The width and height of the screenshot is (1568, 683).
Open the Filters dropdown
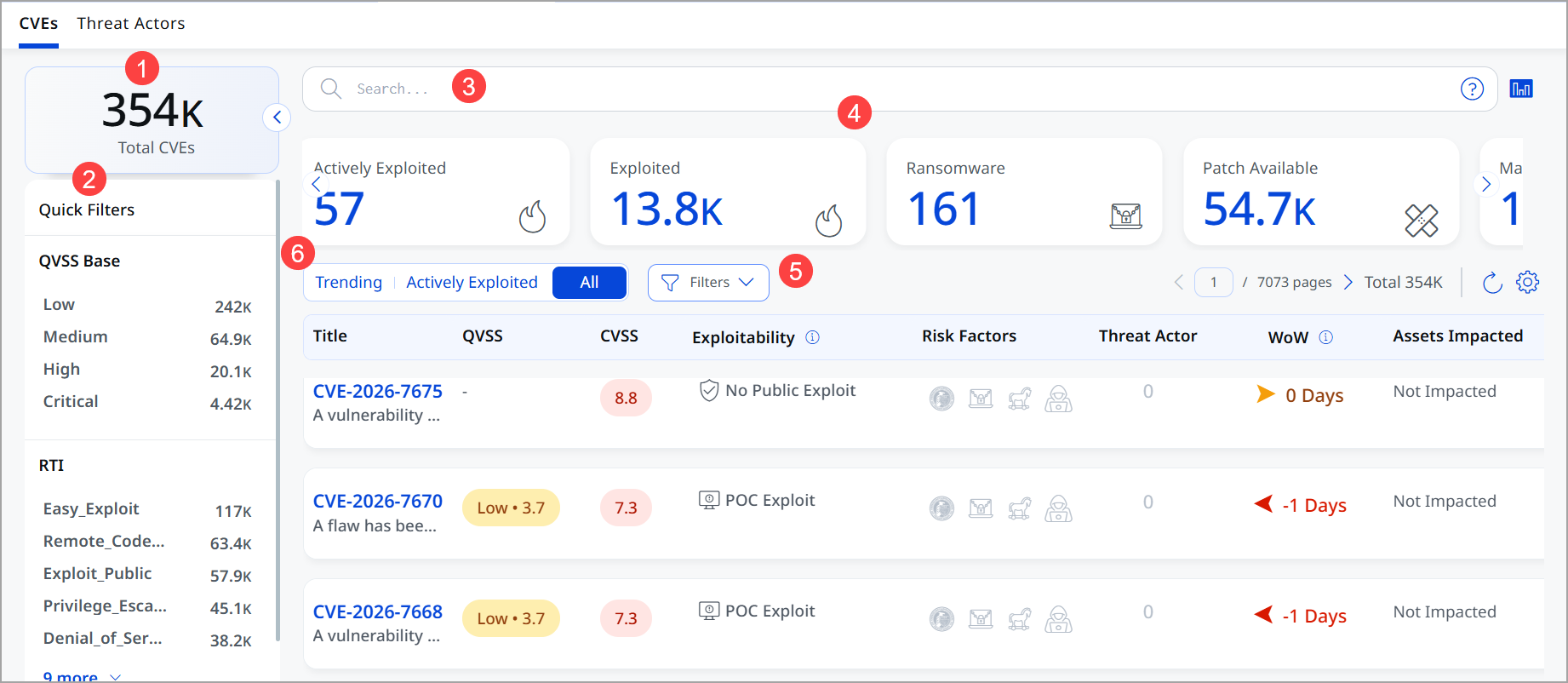tap(708, 283)
